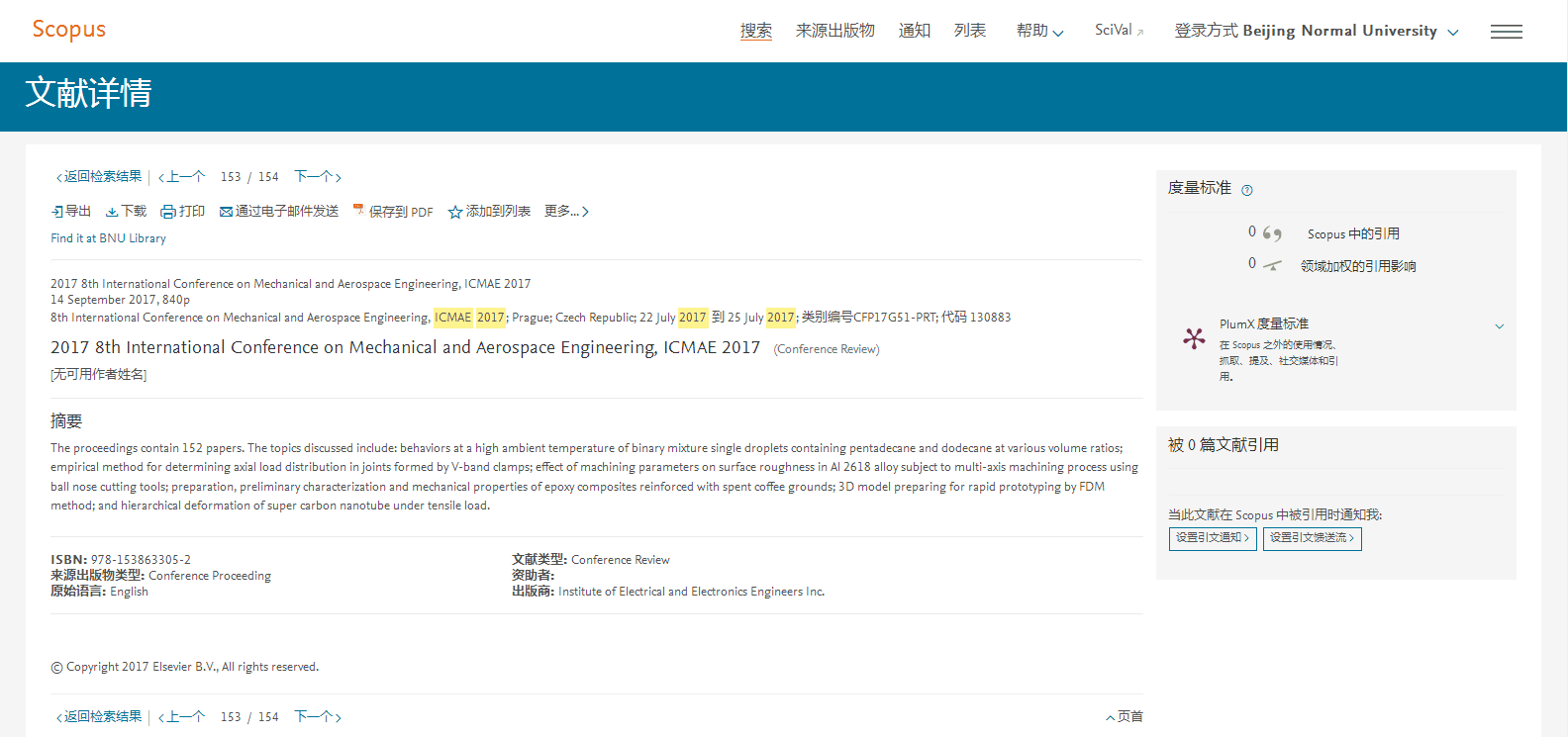Click 页首 back to top link

(1125, 717)
